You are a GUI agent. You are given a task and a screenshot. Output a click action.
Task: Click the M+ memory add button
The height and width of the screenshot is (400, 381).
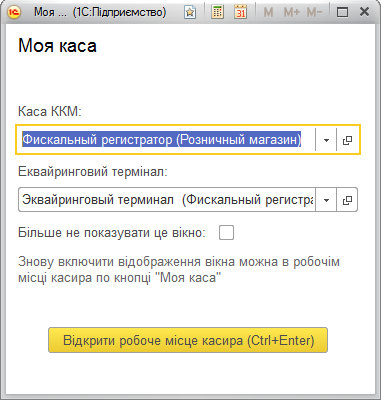(x=292, y=13)
